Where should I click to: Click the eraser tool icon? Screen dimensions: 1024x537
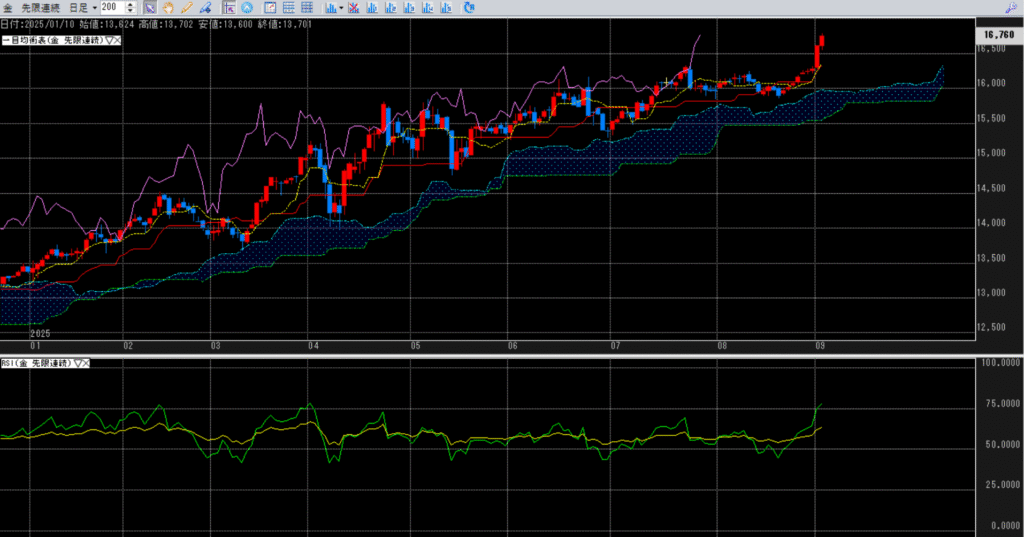[x=205, y=7]
